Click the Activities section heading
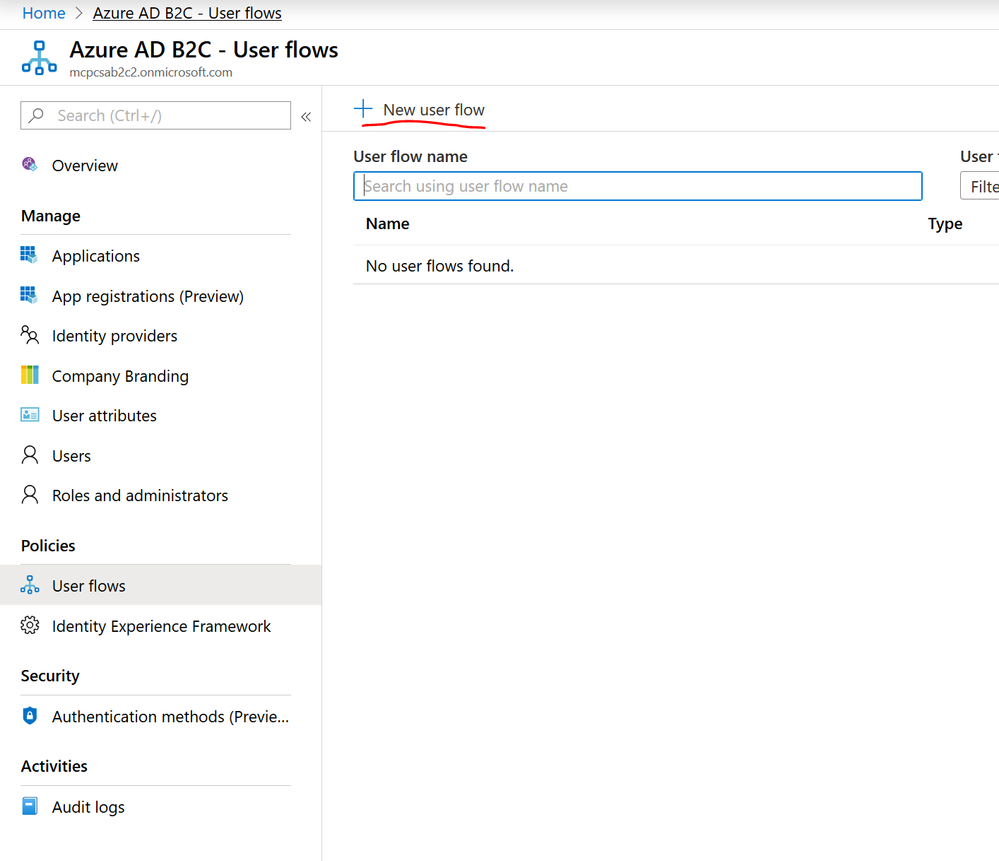This screenshot has height=861, width=999. click(x=54, y=766)
